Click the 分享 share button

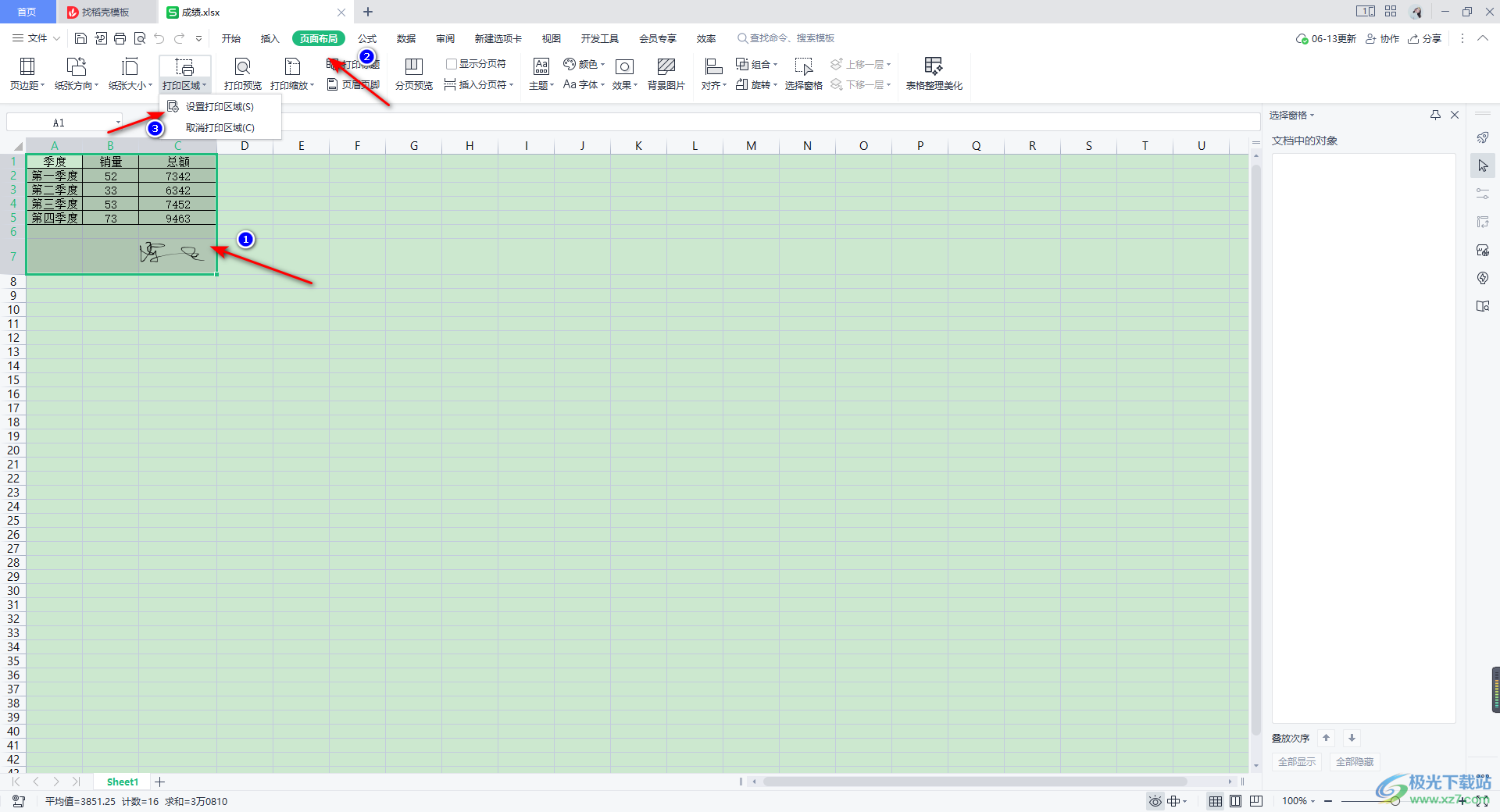[1424, 38]
